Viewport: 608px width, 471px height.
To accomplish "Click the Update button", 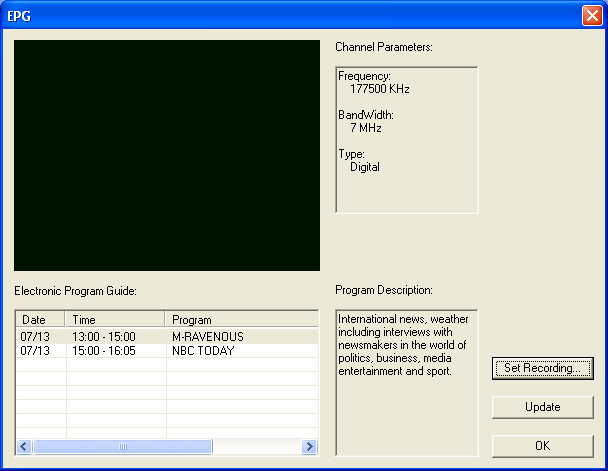I will pyautogui.click(x=542, y=407).
